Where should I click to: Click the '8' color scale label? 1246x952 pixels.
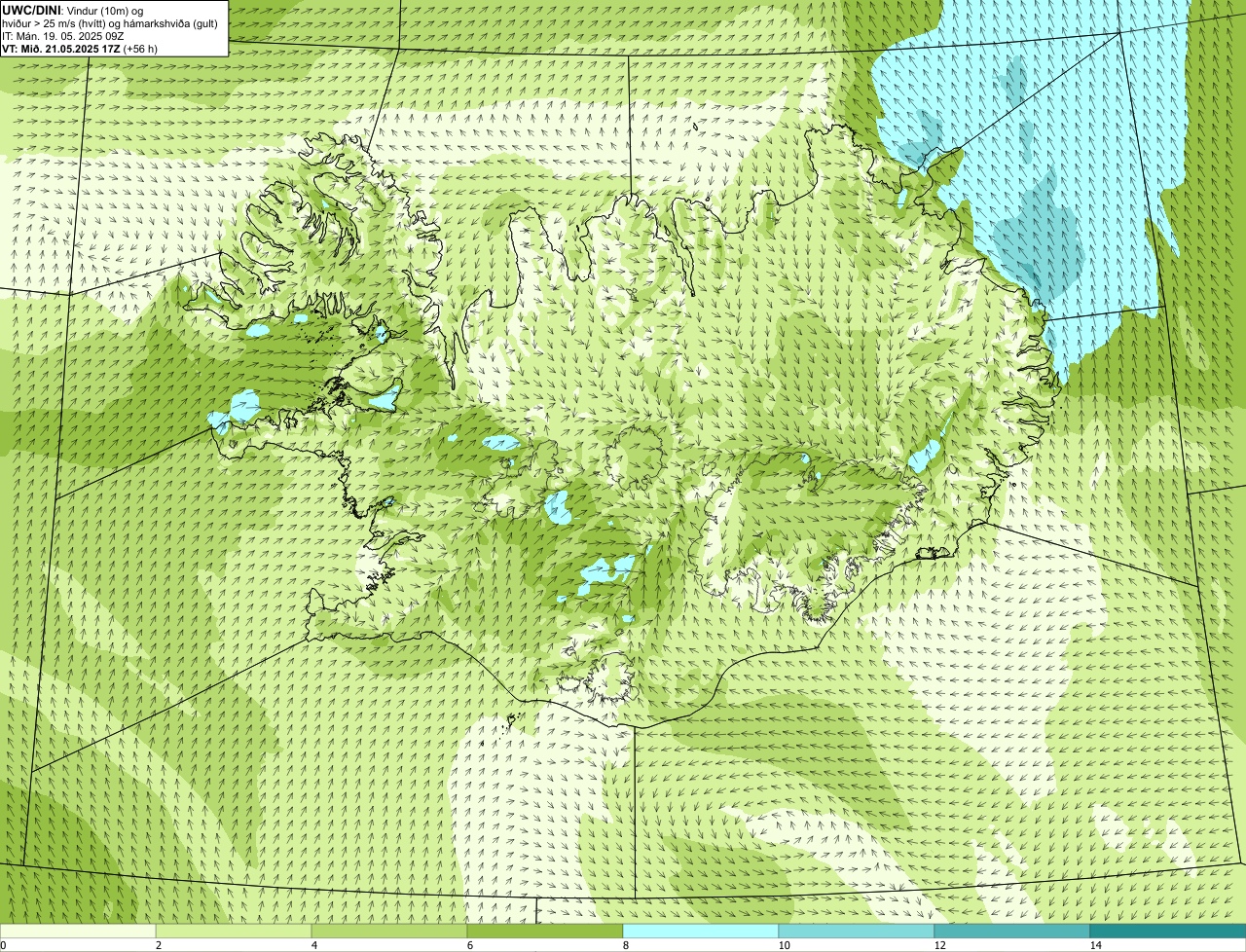626,945
